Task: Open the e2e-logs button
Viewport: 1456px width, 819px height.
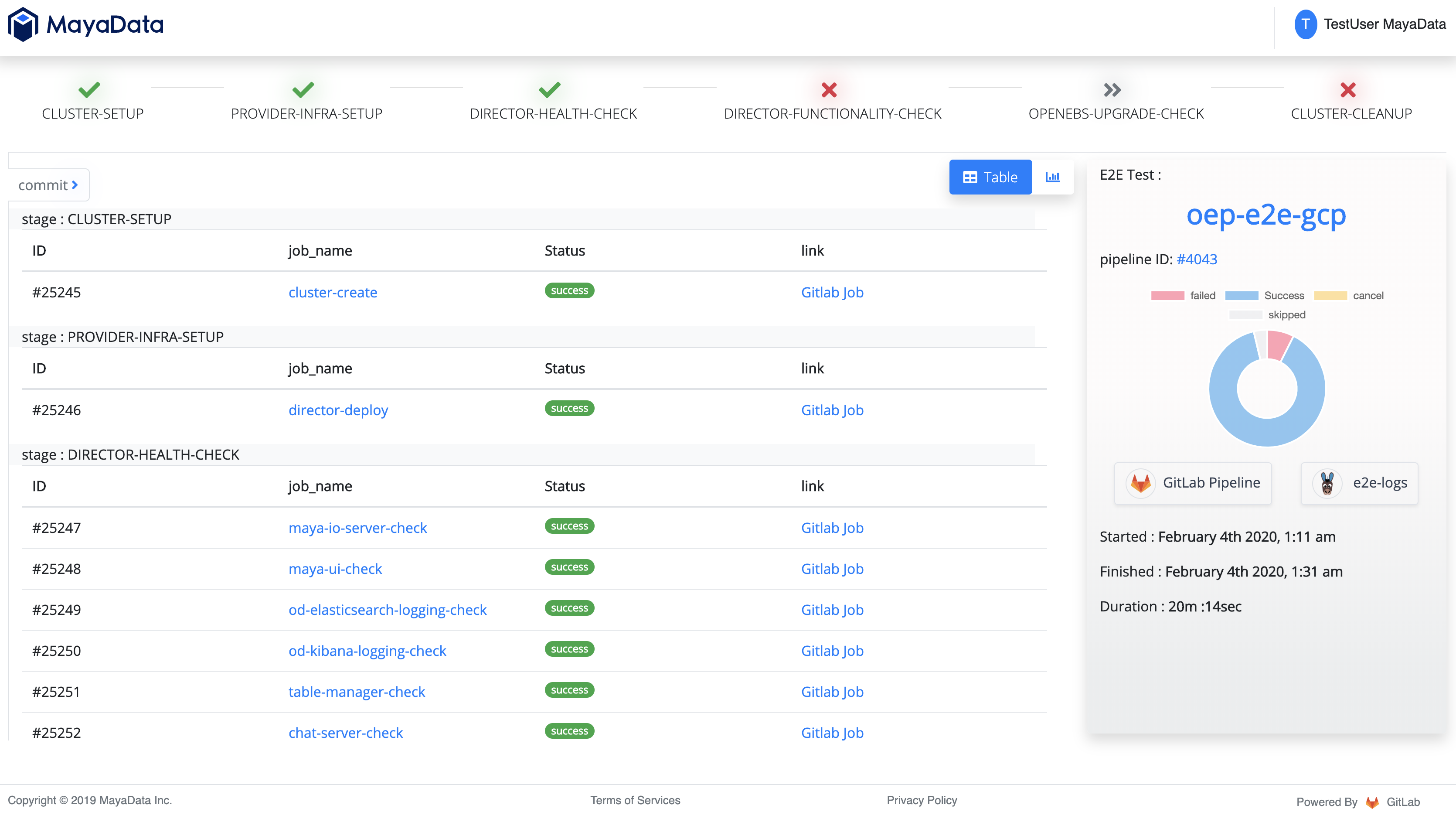Action: click(1359, 483)
